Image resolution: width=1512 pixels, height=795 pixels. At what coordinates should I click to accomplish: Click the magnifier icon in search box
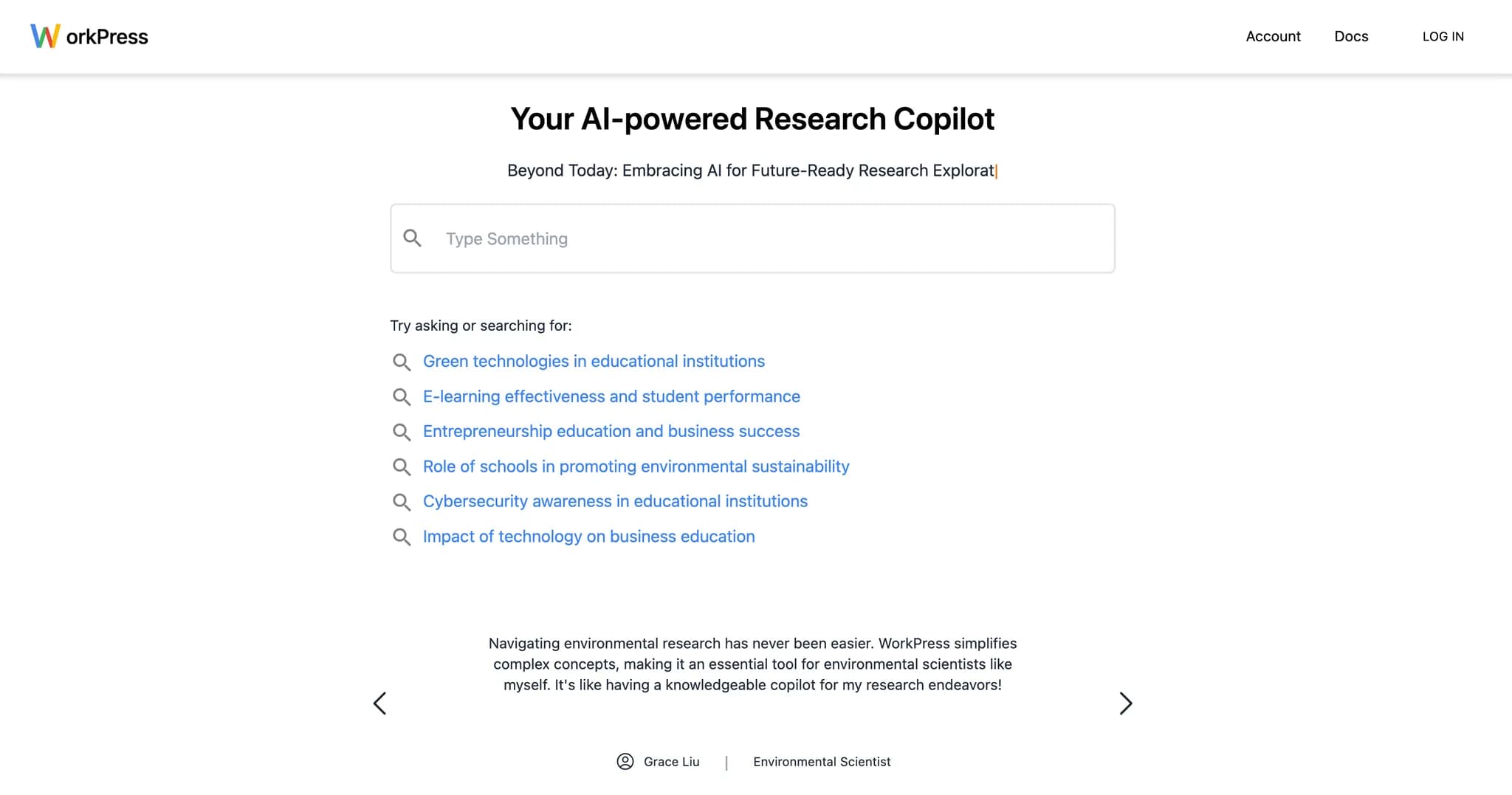click(413, 238)
